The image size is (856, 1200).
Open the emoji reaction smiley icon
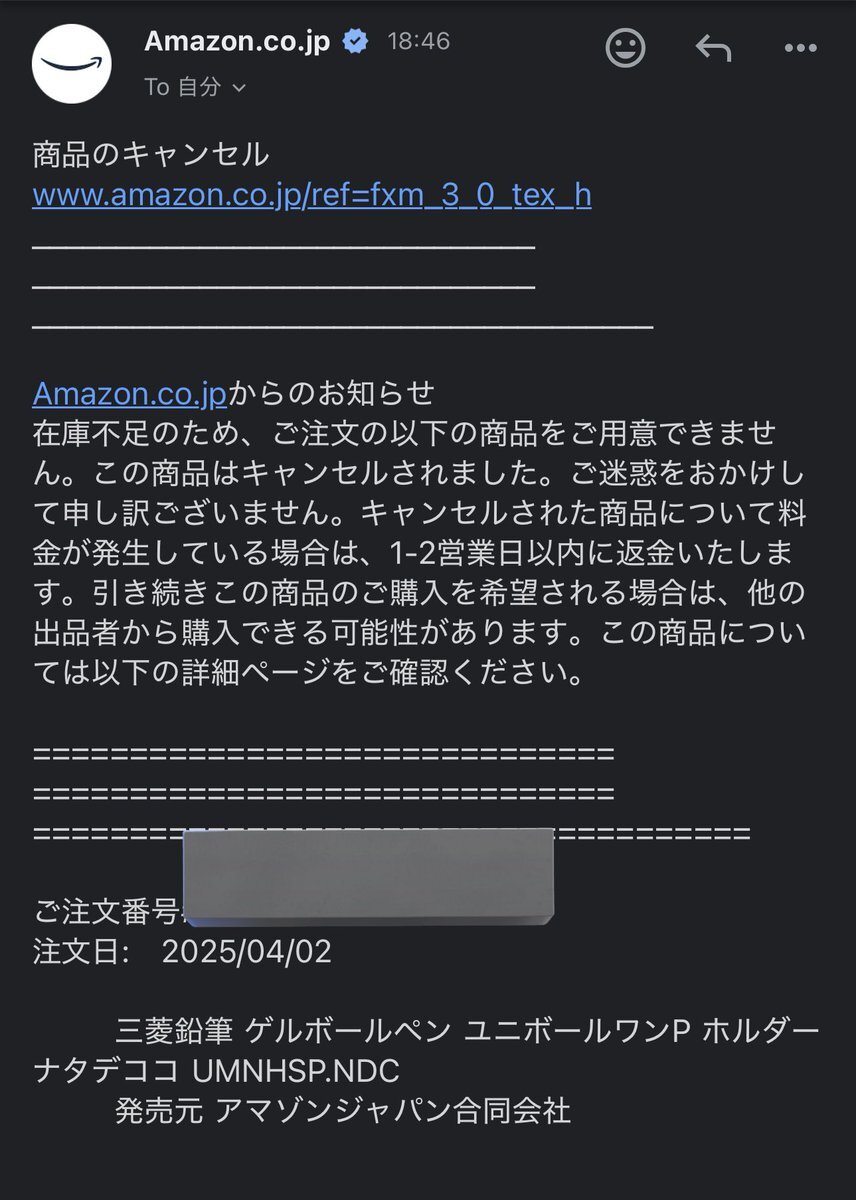[626, 47]
